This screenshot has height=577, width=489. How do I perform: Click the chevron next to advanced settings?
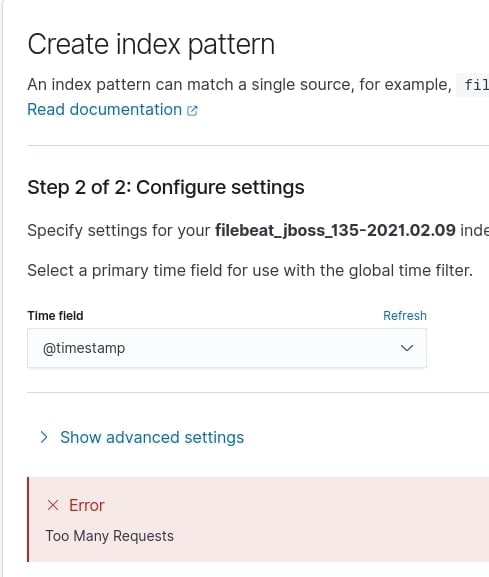[44, 437]
